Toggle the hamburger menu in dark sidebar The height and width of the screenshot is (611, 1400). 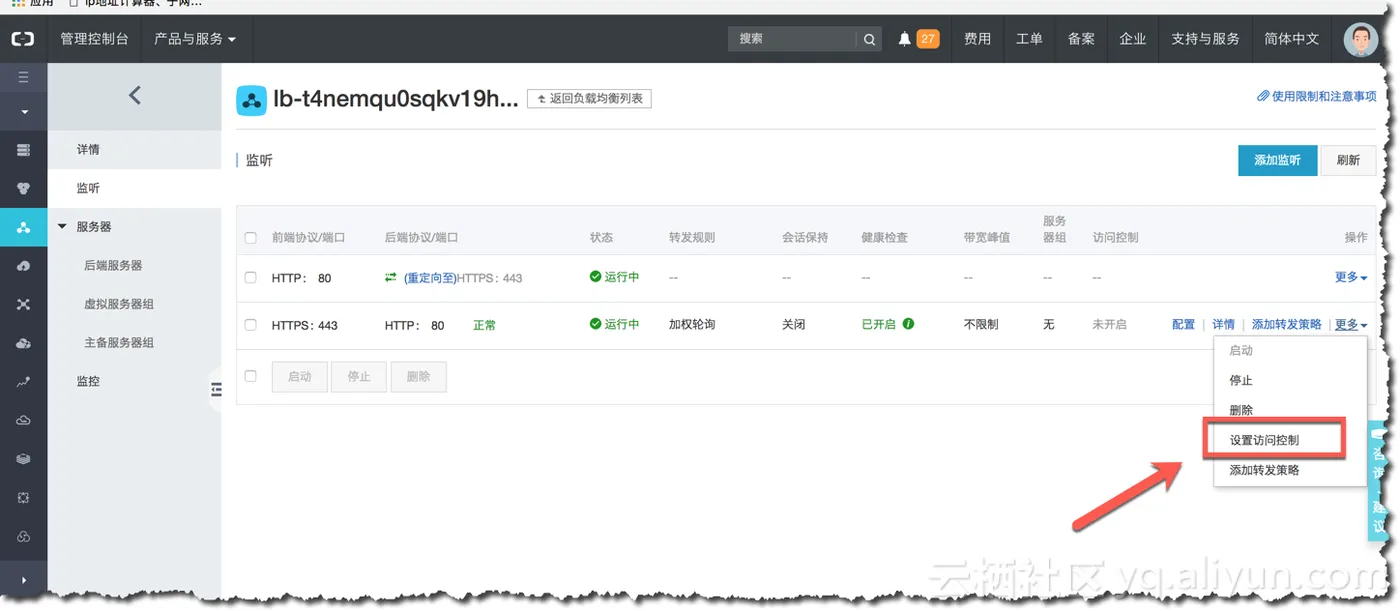[23, 77]
